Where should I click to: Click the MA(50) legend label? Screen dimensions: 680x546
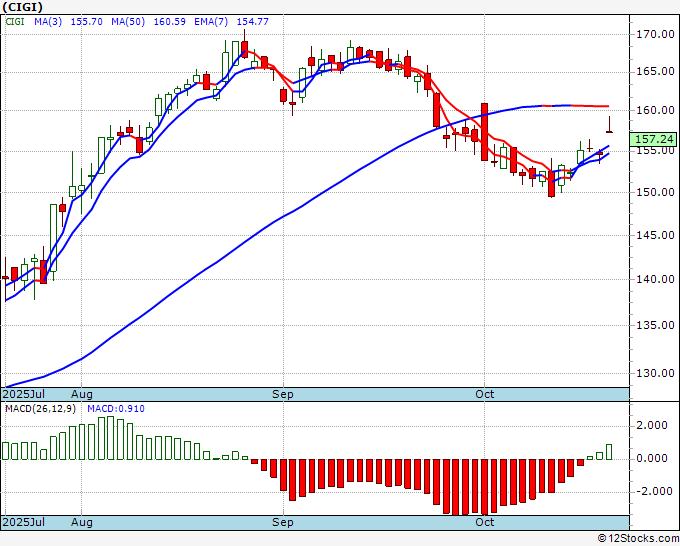[x=128, y=21]
